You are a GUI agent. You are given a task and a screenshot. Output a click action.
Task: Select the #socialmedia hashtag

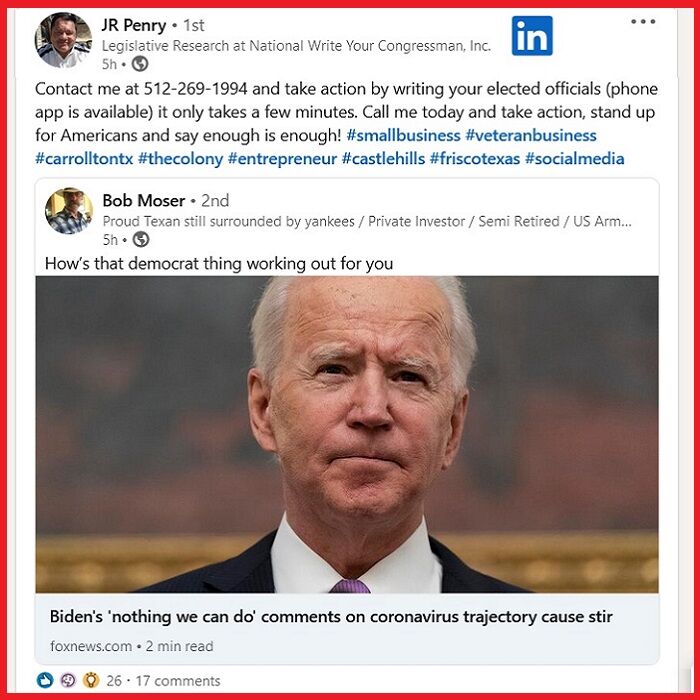pyautogui.click(x=575, y=159)
